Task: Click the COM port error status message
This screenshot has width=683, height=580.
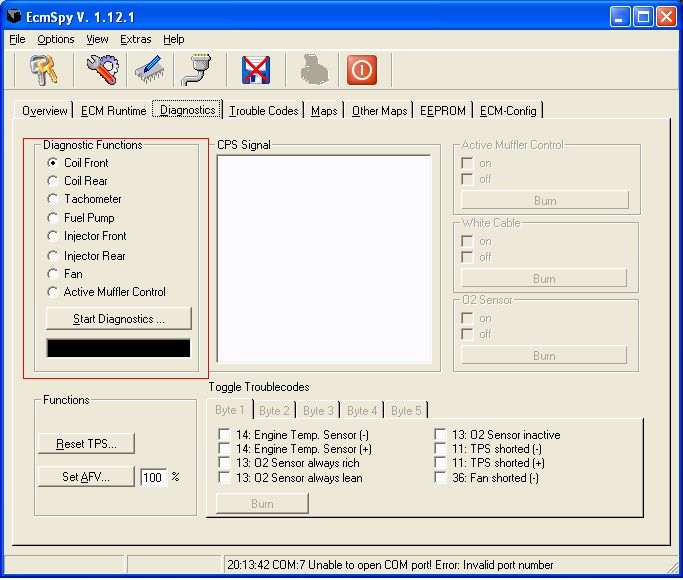Action: pos(390,565)
